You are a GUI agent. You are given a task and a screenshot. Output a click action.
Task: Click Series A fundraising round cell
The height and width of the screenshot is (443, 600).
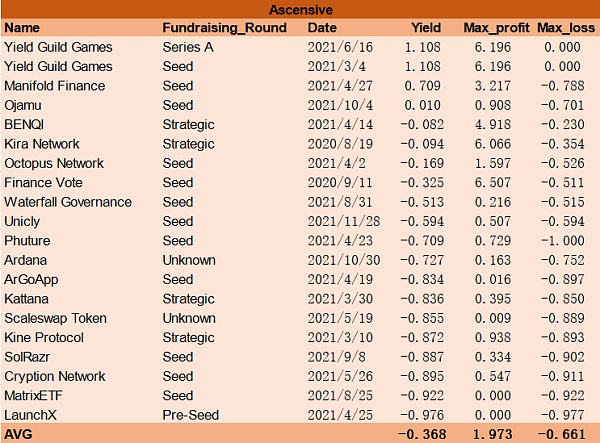pos(188,47)
